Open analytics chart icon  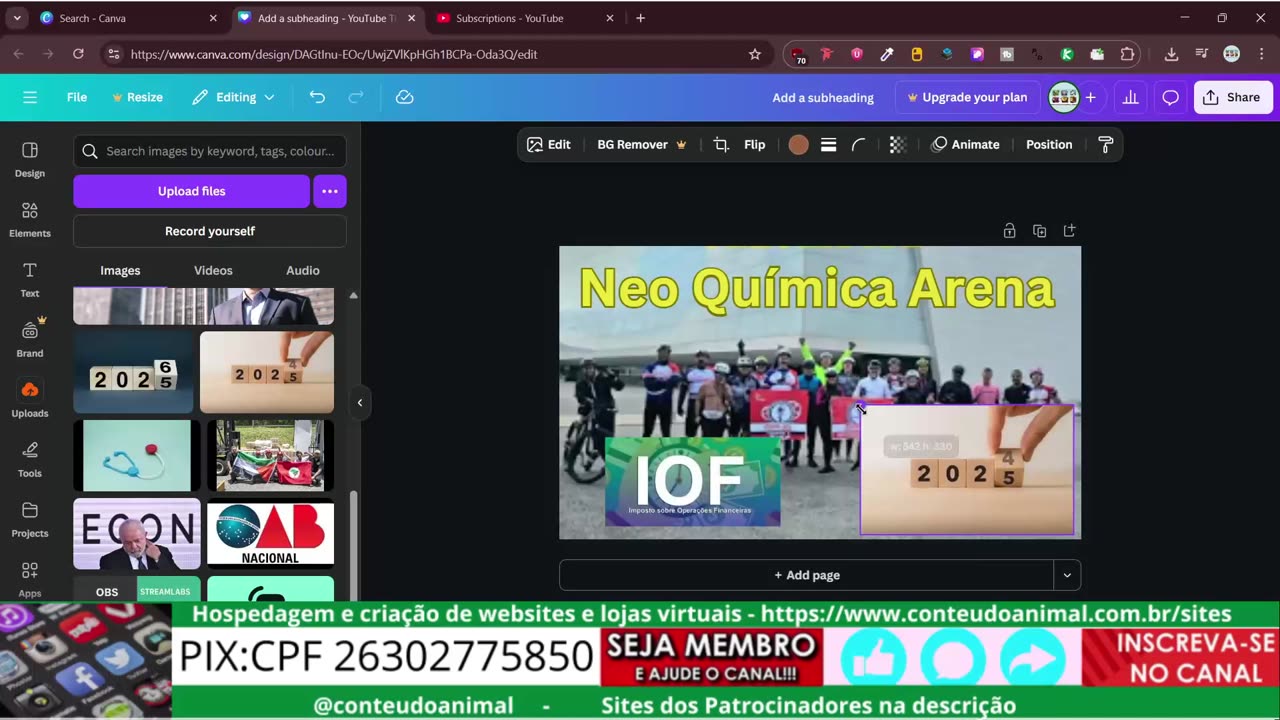pos(1131,97)
